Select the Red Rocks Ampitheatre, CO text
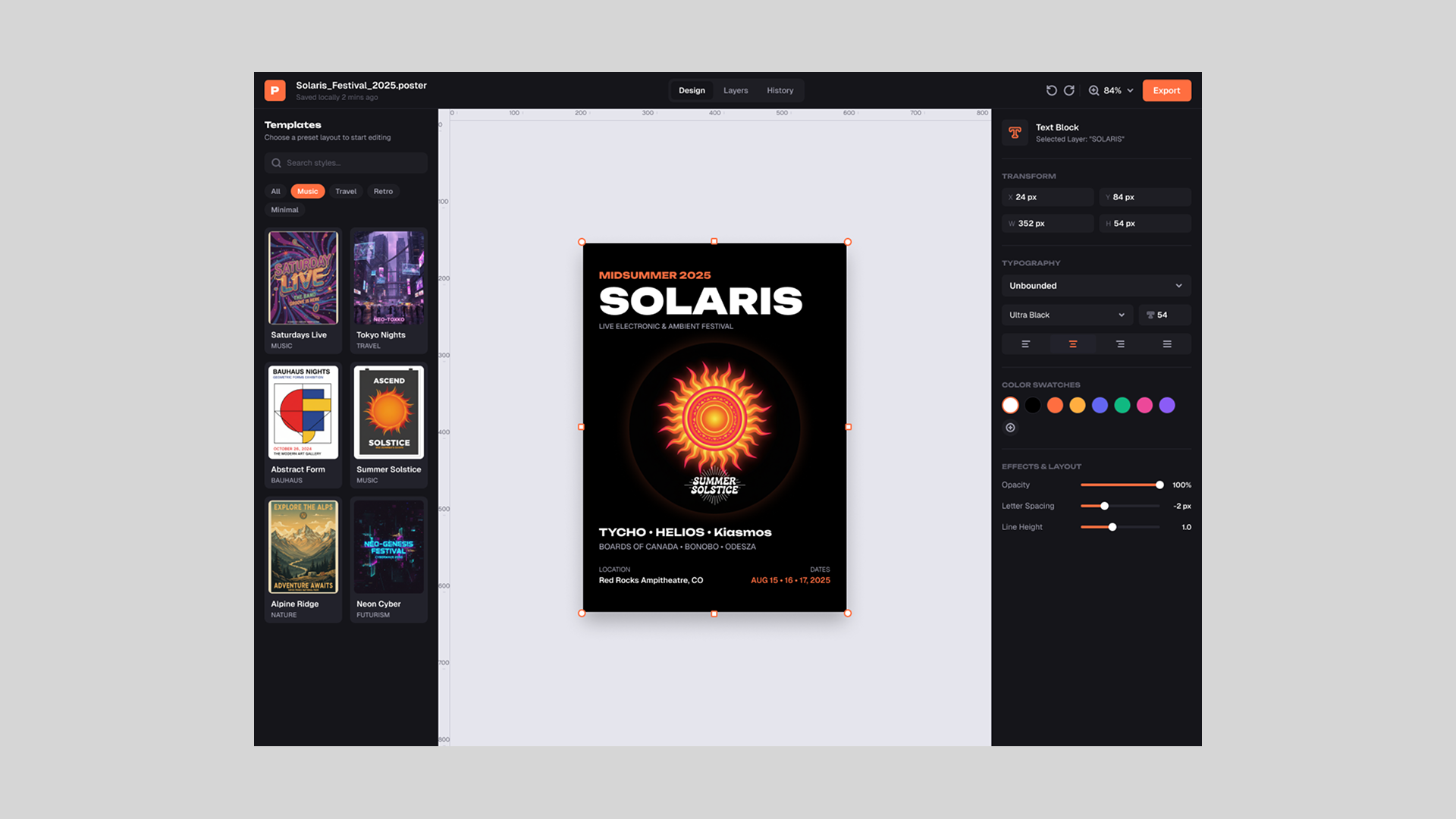 pos(651,580)
